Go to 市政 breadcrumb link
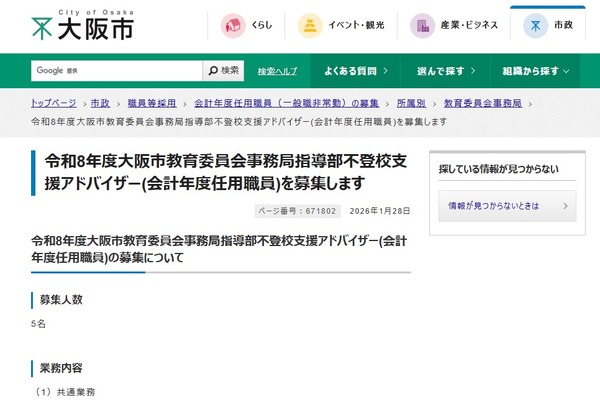The width and height of the screenshot is (600, 400). [100, 103]
